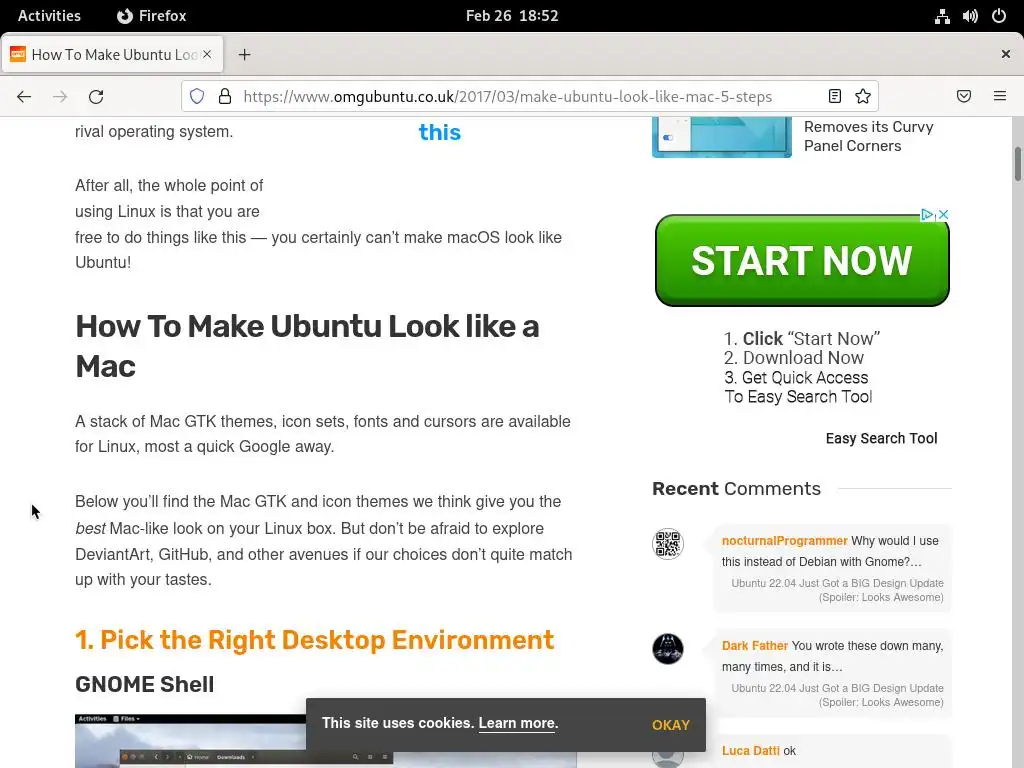
Task: Open the network status icon in top bar
Action: 942,16
